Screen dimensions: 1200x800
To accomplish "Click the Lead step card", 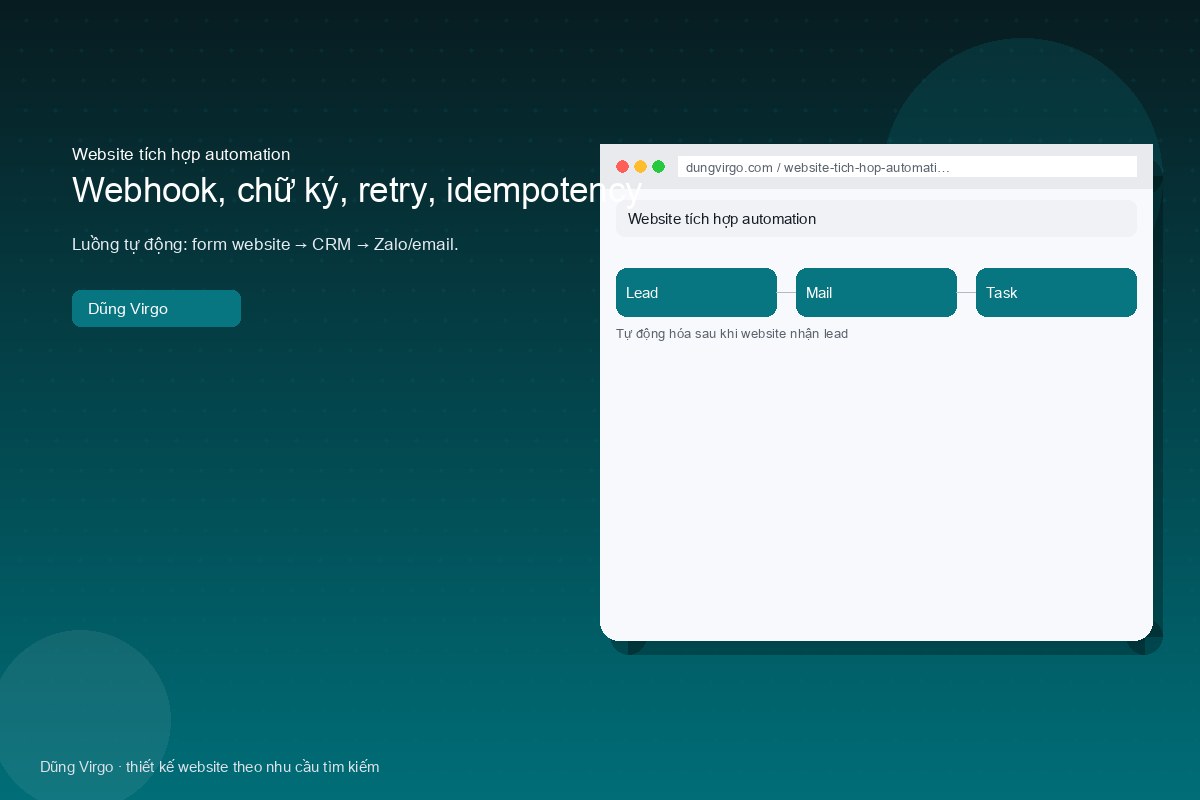I will point(696,292).
